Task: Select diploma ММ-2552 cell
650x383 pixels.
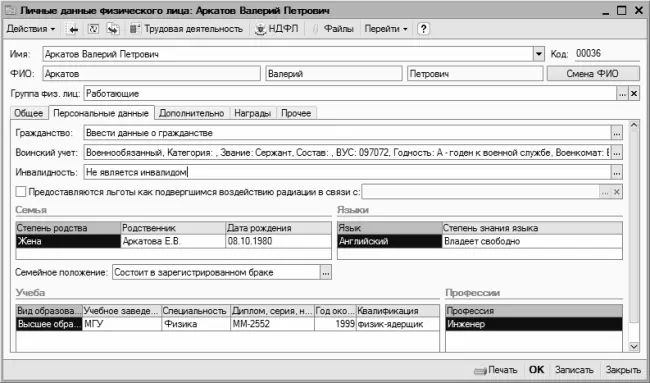Action: (x=272, y=324)
